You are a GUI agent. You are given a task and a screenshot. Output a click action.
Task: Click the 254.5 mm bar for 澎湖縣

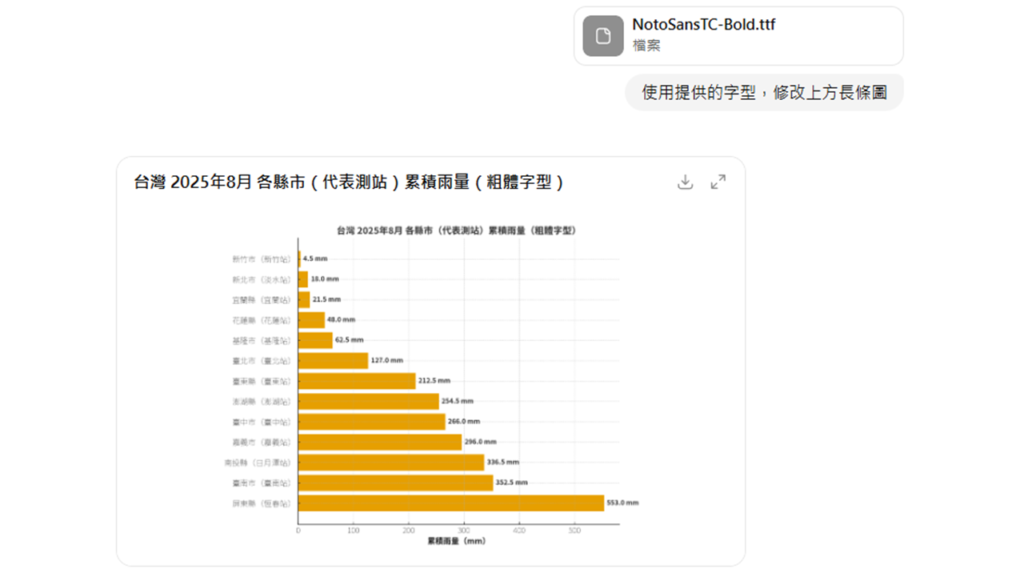point(368,401)
